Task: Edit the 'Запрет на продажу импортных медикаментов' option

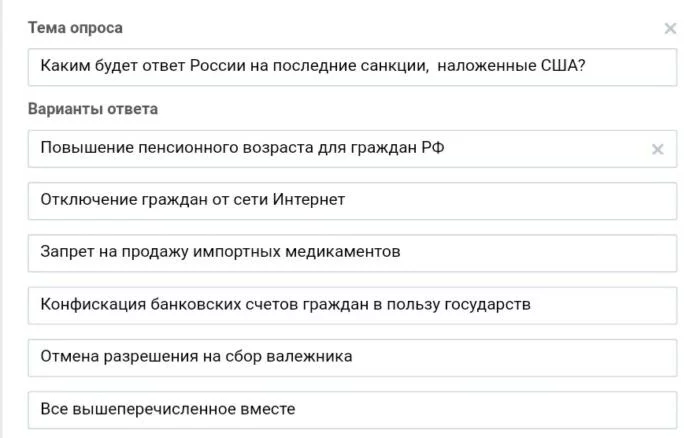Action: [352, 253]
